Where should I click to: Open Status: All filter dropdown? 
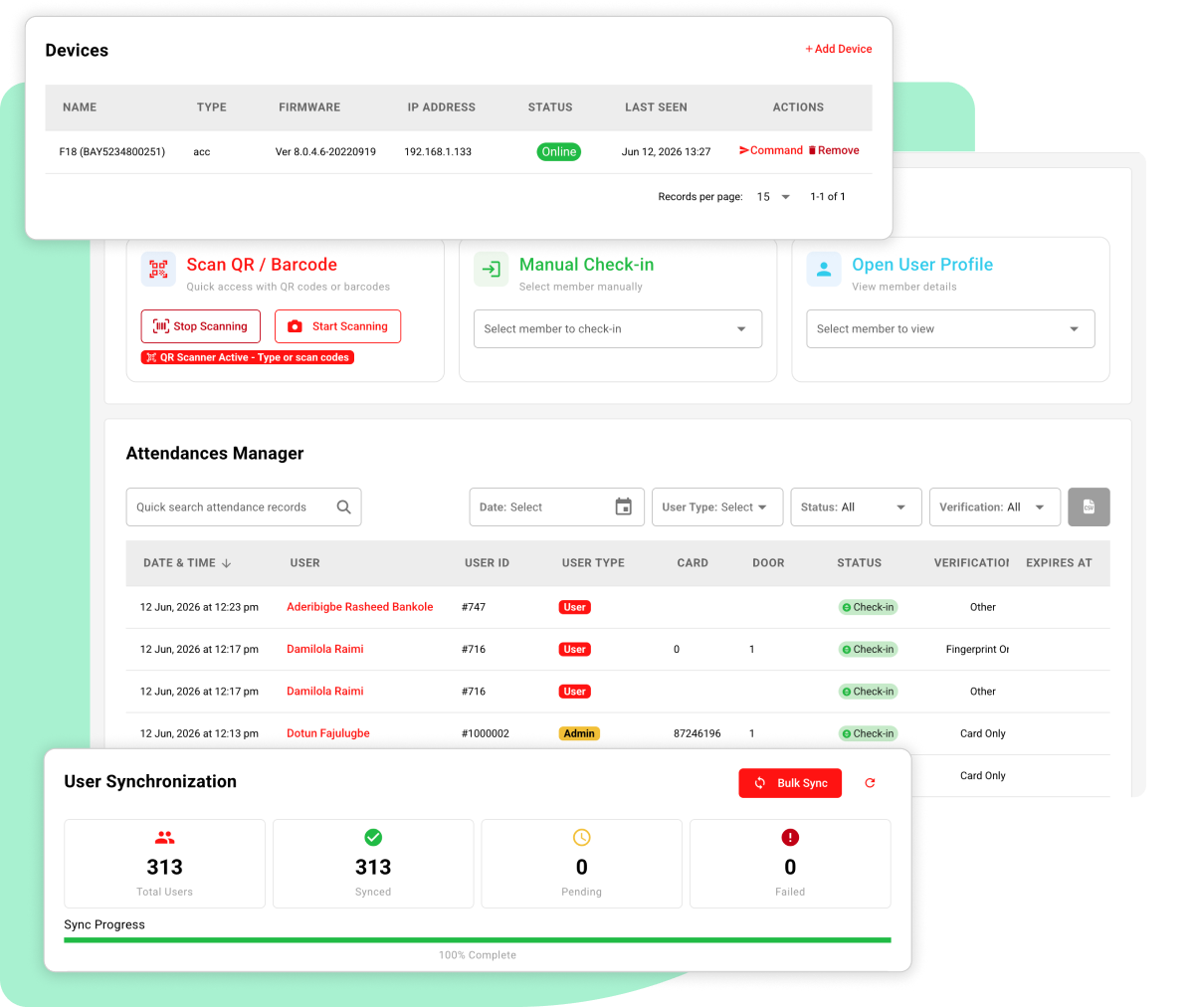coord(857,507)
